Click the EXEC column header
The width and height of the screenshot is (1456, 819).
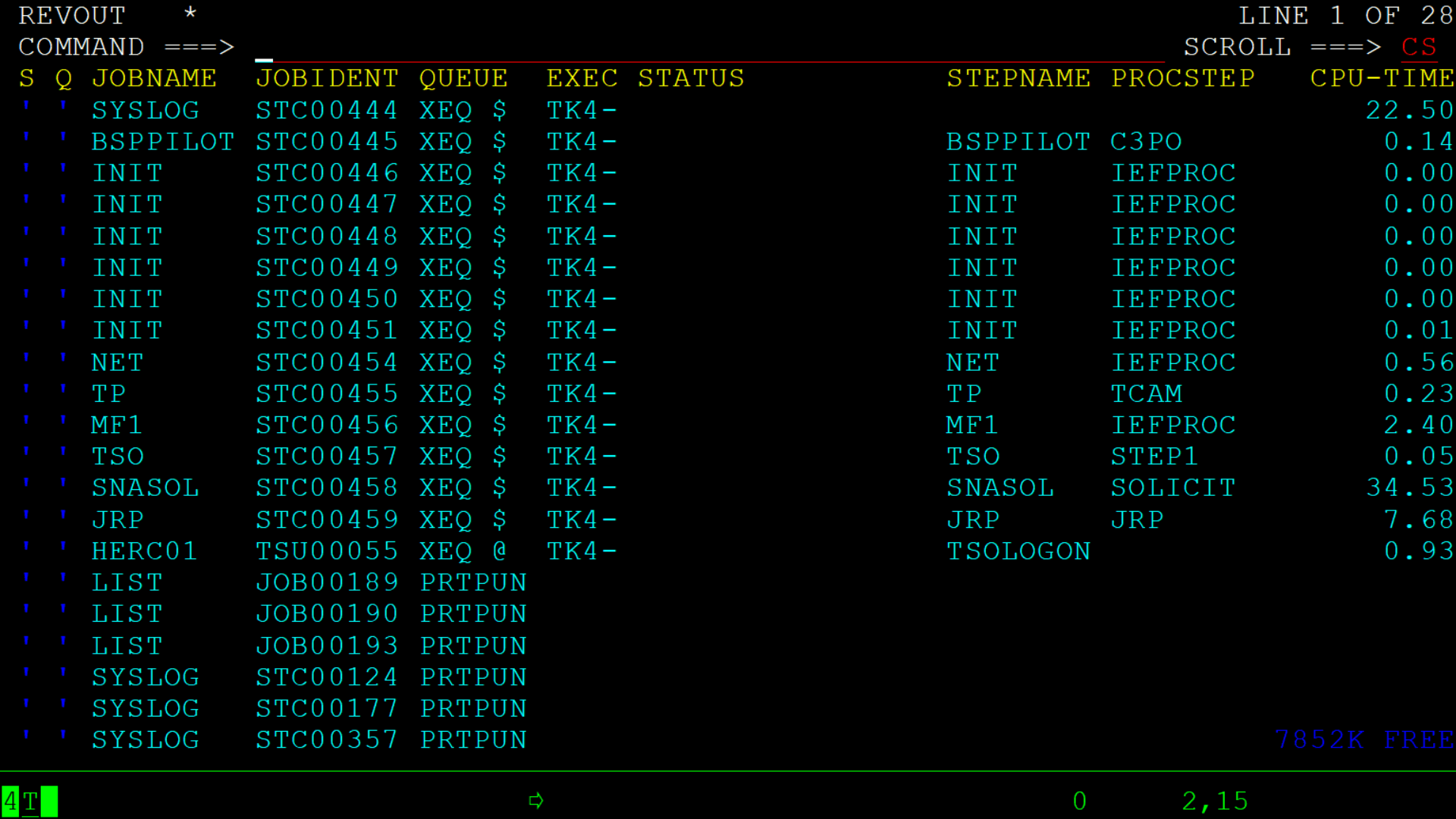(582, 79)
